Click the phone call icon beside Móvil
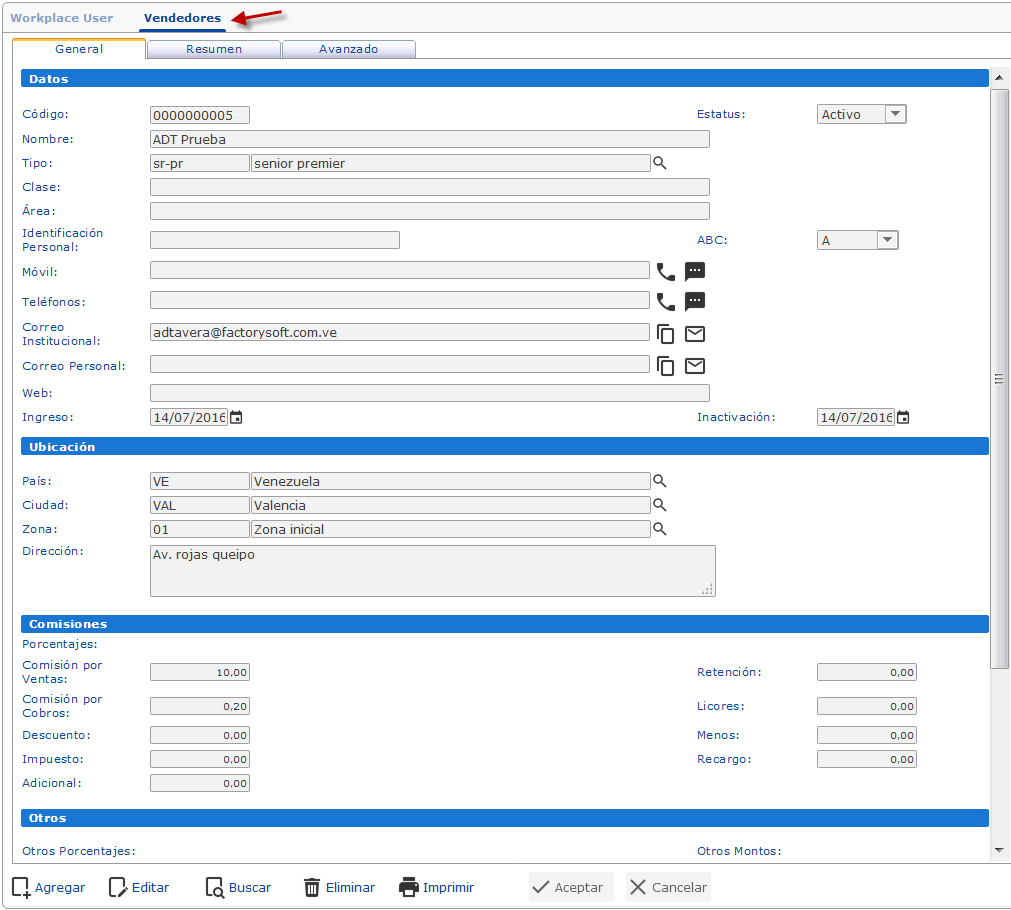 [x=665, y=271]
